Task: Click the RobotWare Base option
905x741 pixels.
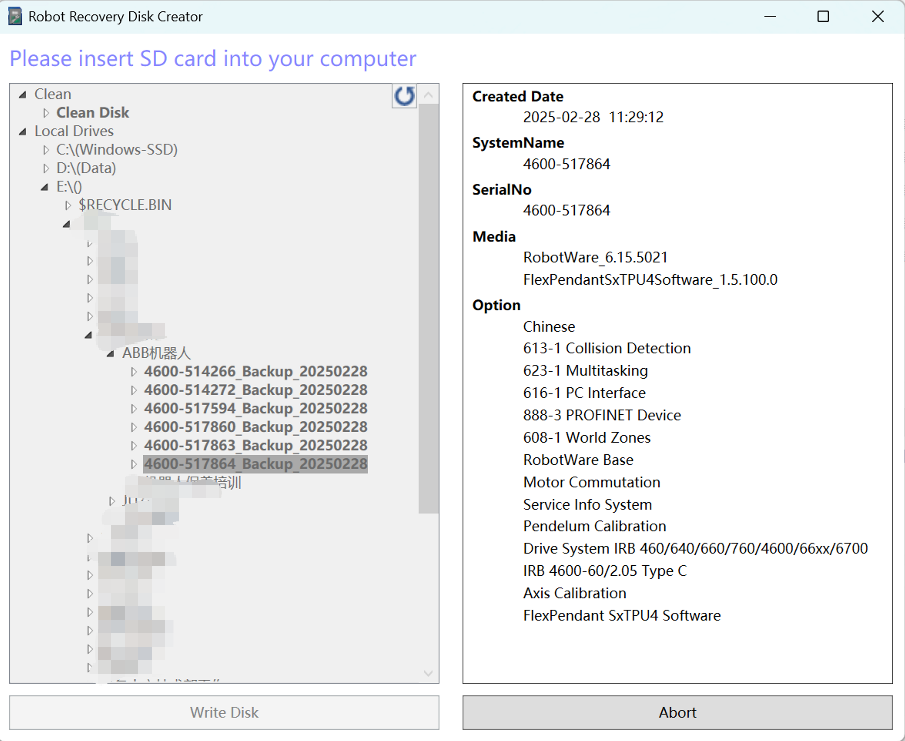Action: click(578, 460)
